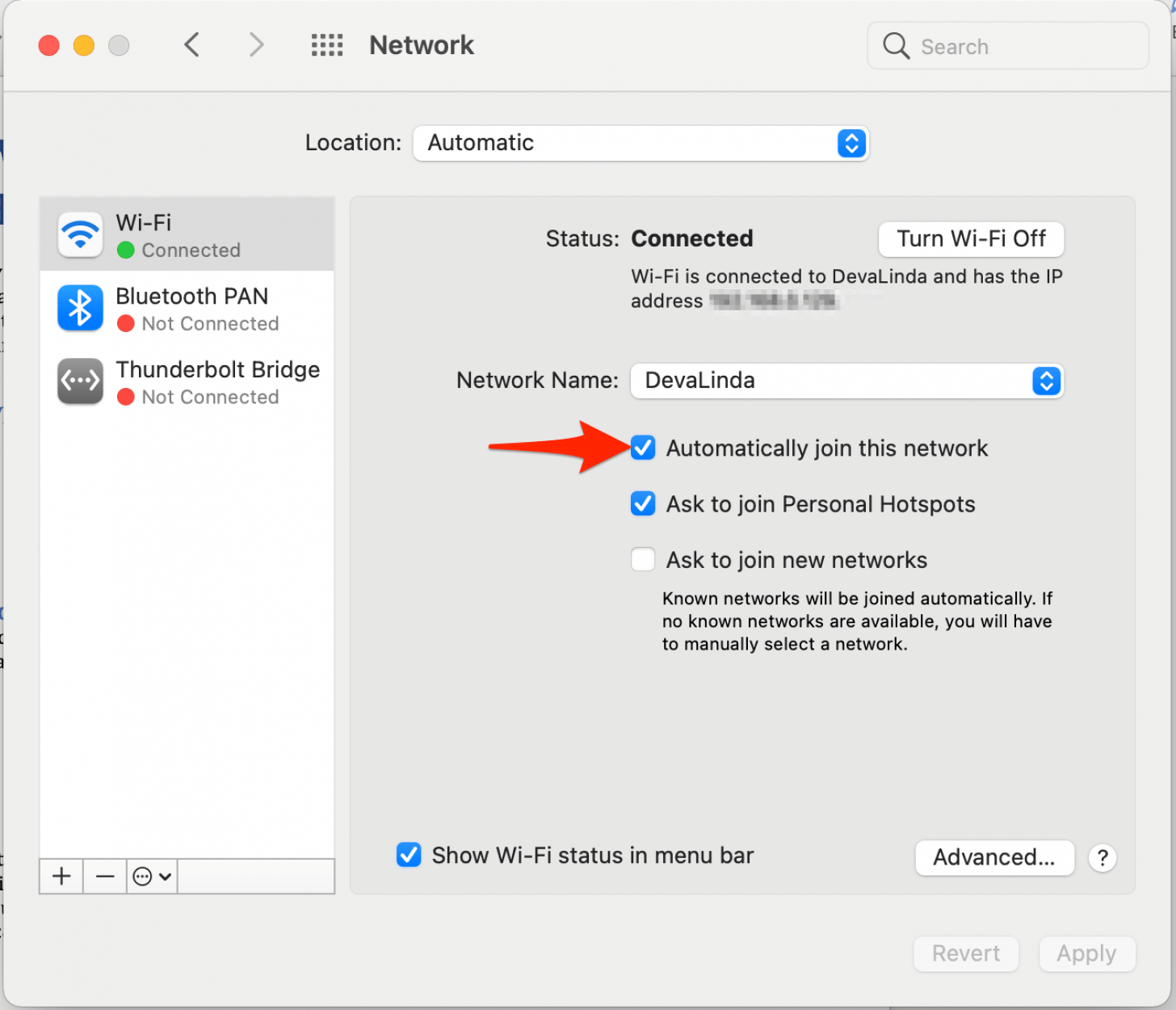Uncheck Ask to join Personal Hotspots
The height and width of the screenshot is (1010, 1176).
tap(642, 503)
